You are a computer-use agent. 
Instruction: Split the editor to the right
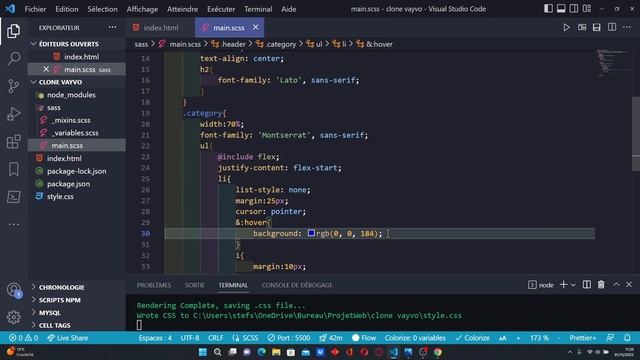tap(611, 27)
